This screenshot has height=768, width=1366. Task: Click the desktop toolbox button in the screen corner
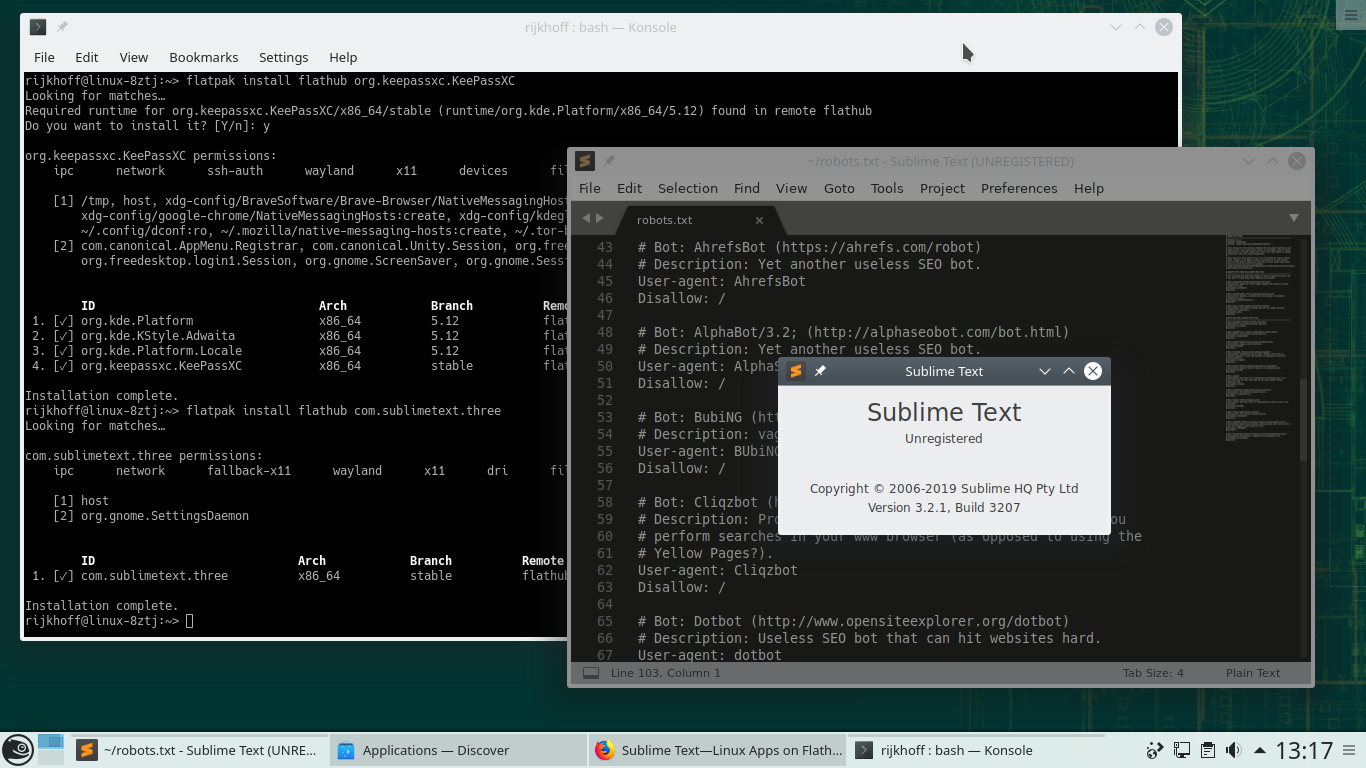[x=1351, y=13]
